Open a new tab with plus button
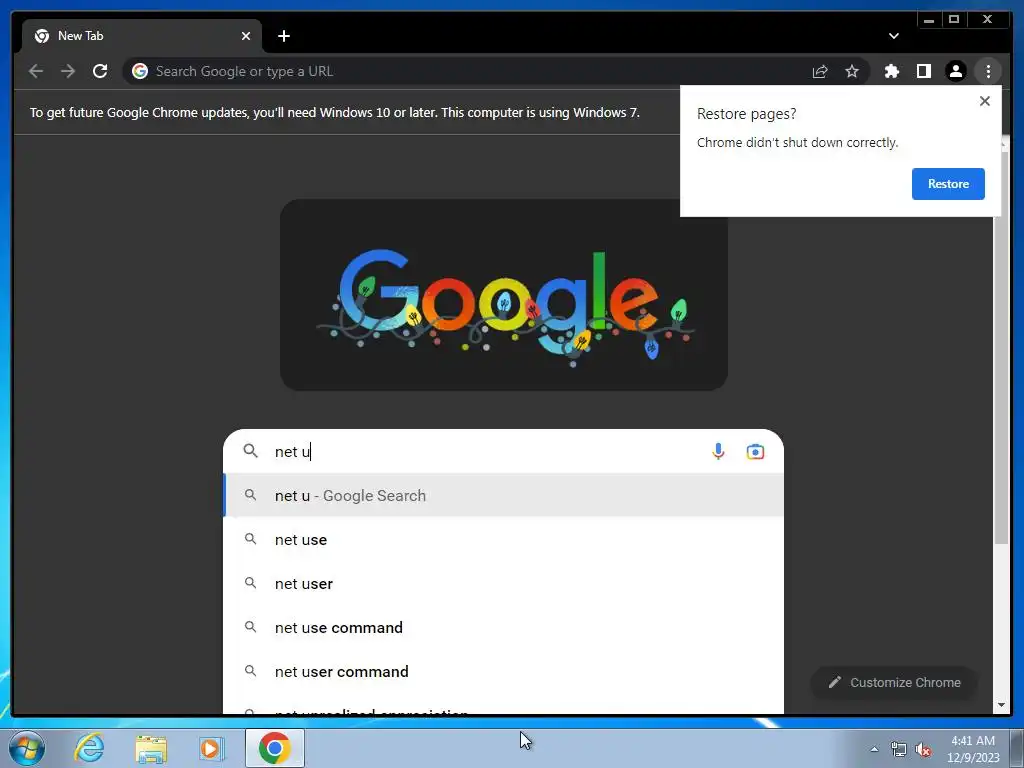This screenshot has width=1024, height=768. [x=283, y=36]
